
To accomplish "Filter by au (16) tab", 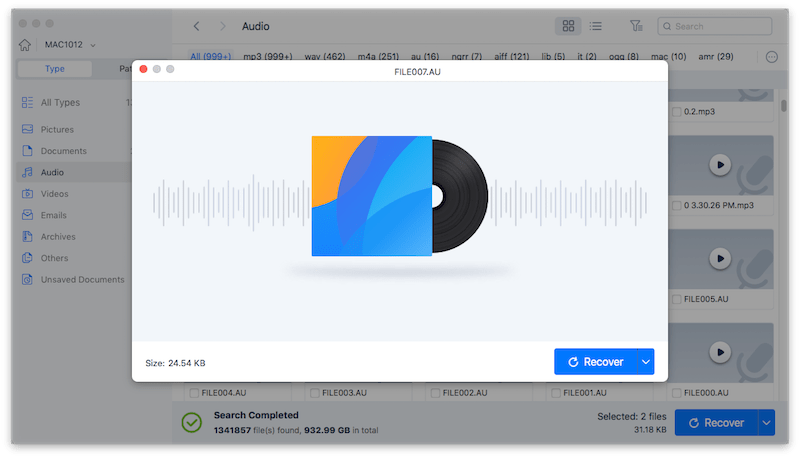I will coord(425,56).
